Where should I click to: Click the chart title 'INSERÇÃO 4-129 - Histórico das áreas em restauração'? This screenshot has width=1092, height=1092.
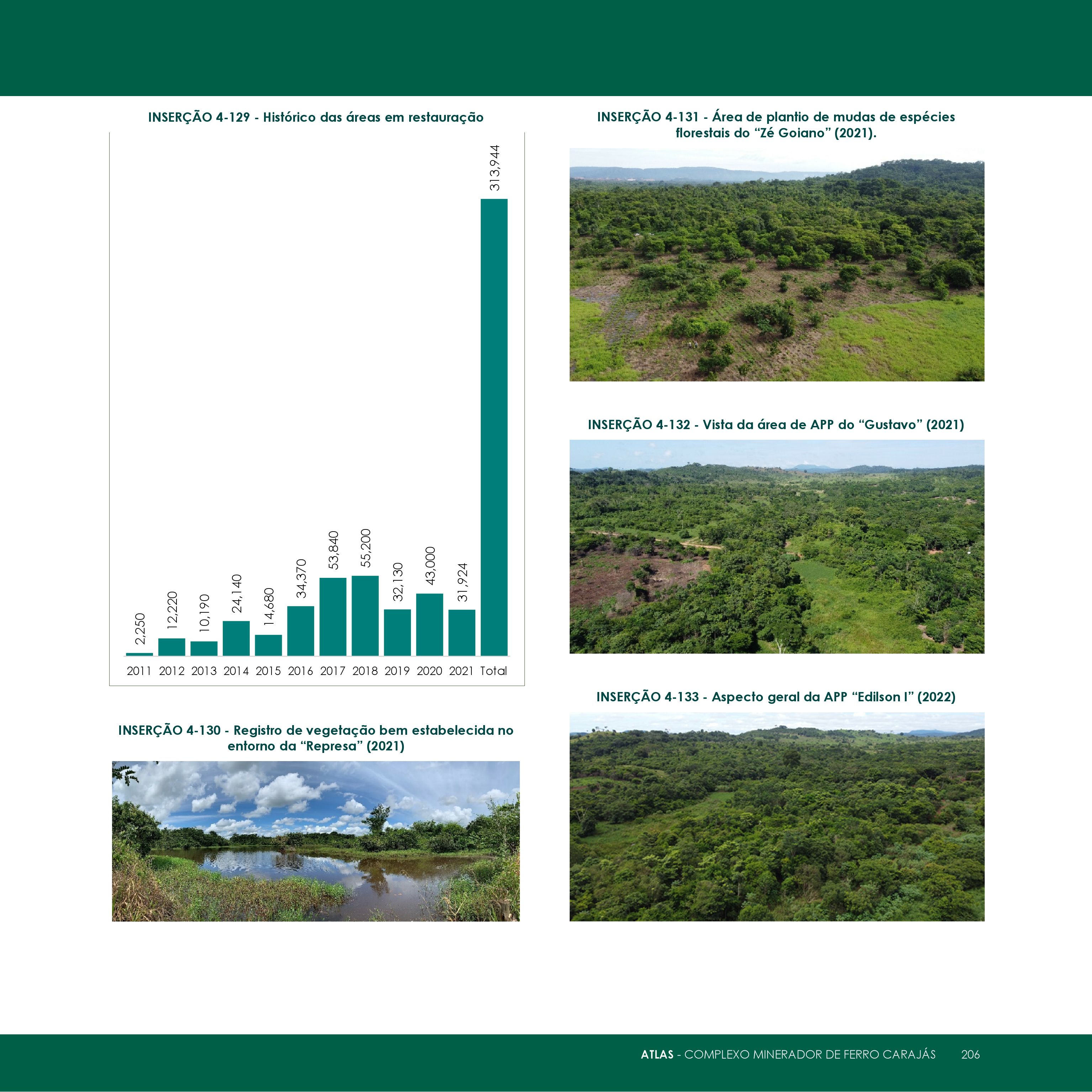click(315, 117)
